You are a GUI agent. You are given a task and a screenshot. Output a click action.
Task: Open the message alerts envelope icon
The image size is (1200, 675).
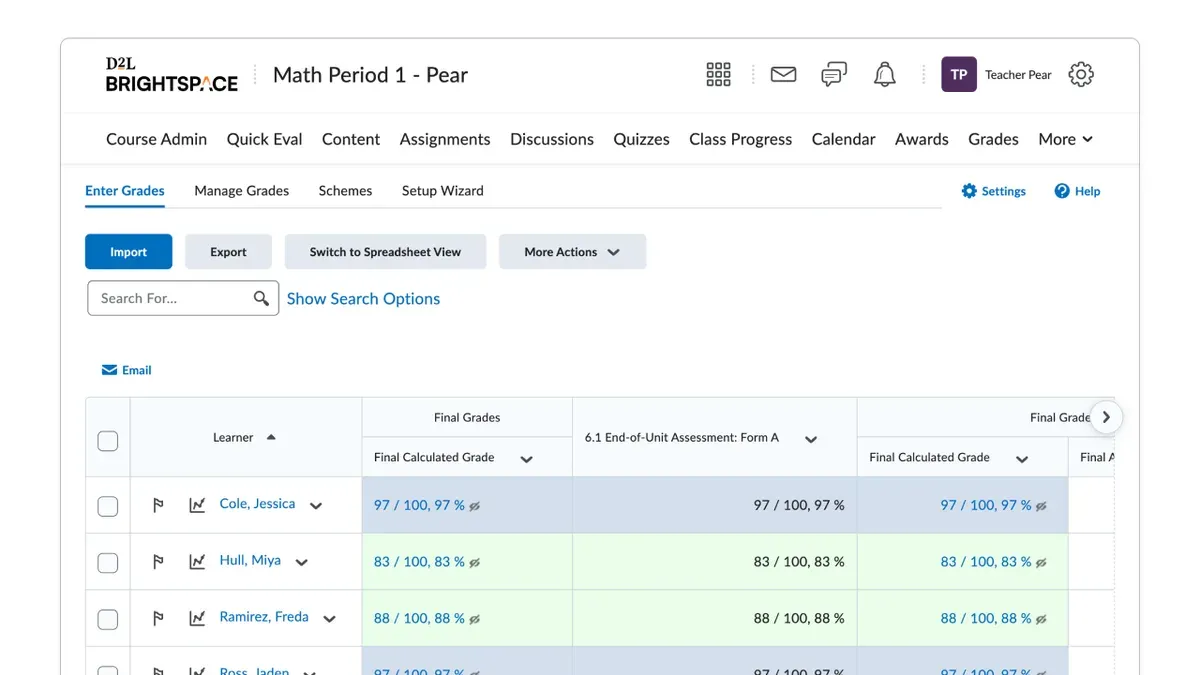[x=783, y=75]
